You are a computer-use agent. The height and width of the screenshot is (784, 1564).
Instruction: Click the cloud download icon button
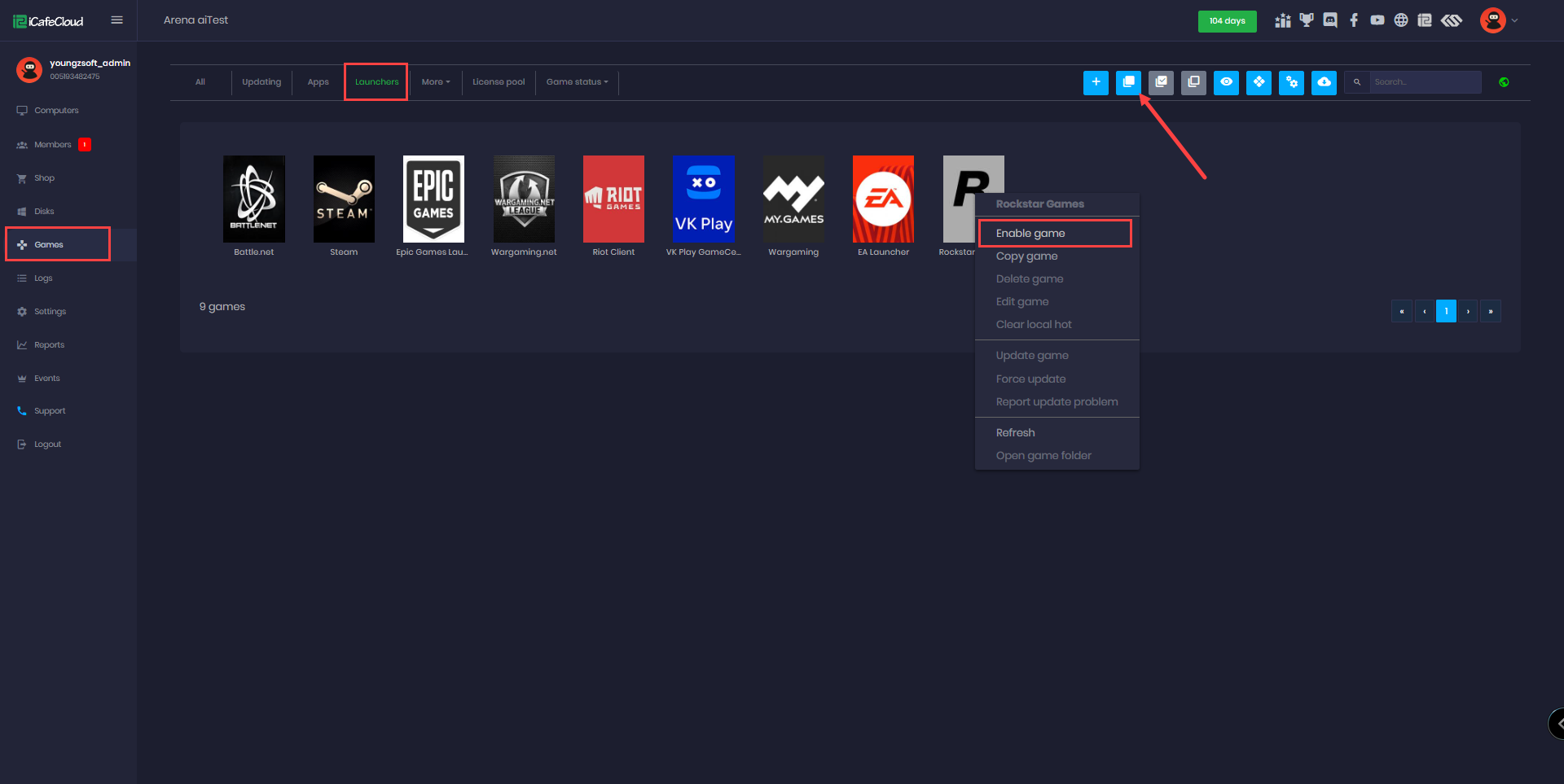pyautogui.click(x=1324, y=82)
